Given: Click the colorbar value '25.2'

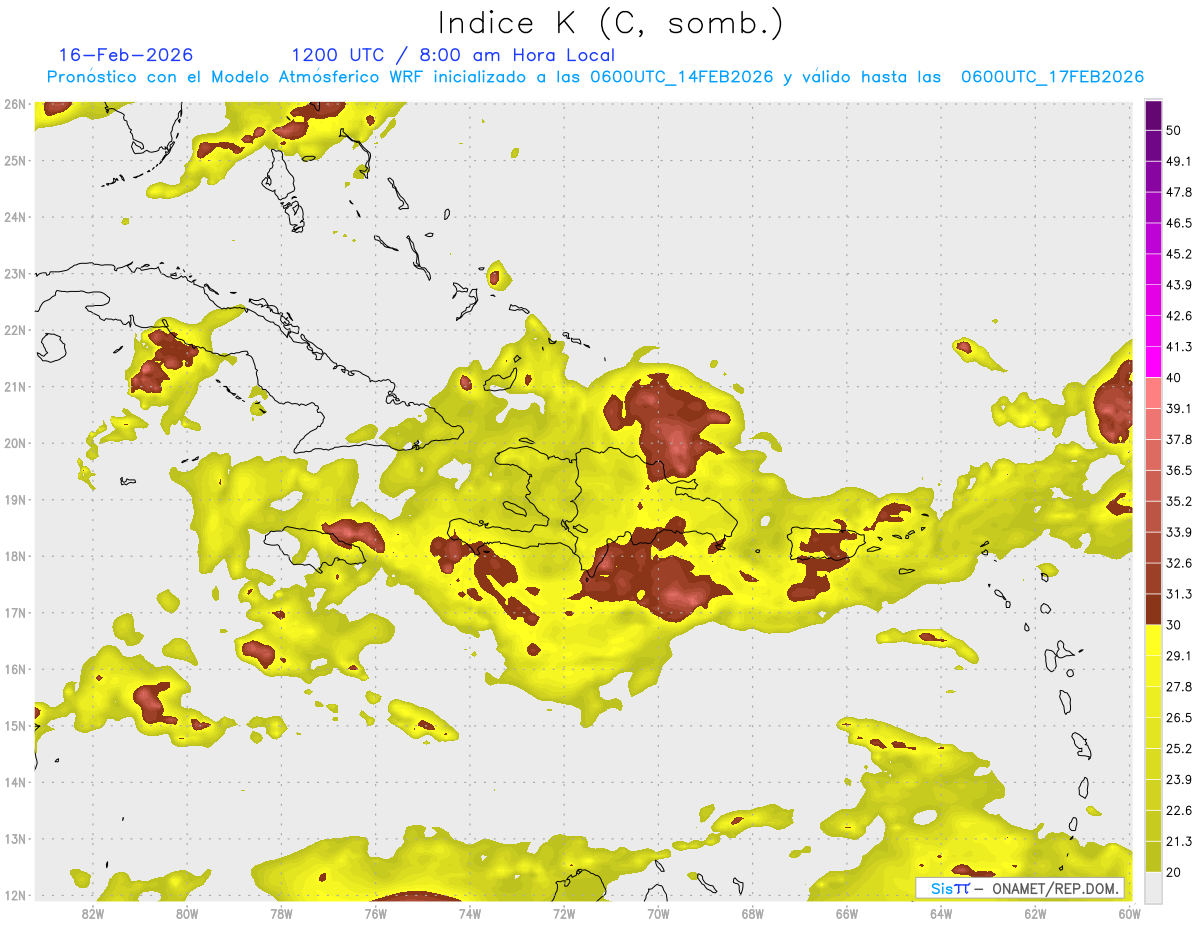Looking at the screenshot, I should 1179,749.
